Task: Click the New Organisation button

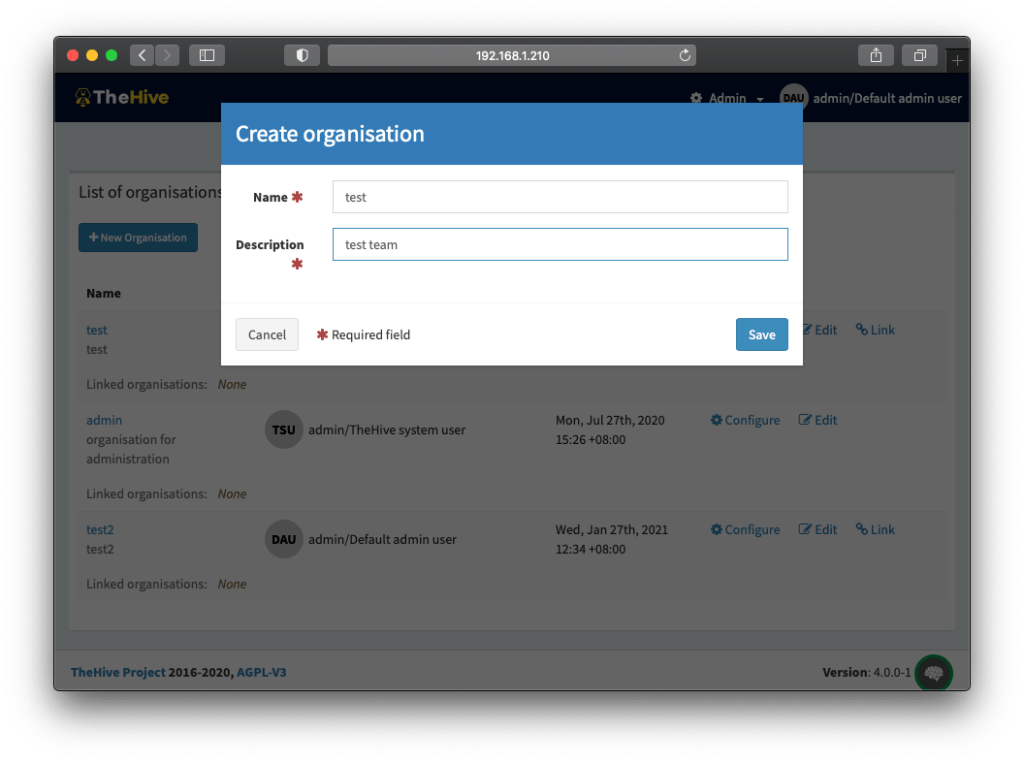Action: coord(138,238)
